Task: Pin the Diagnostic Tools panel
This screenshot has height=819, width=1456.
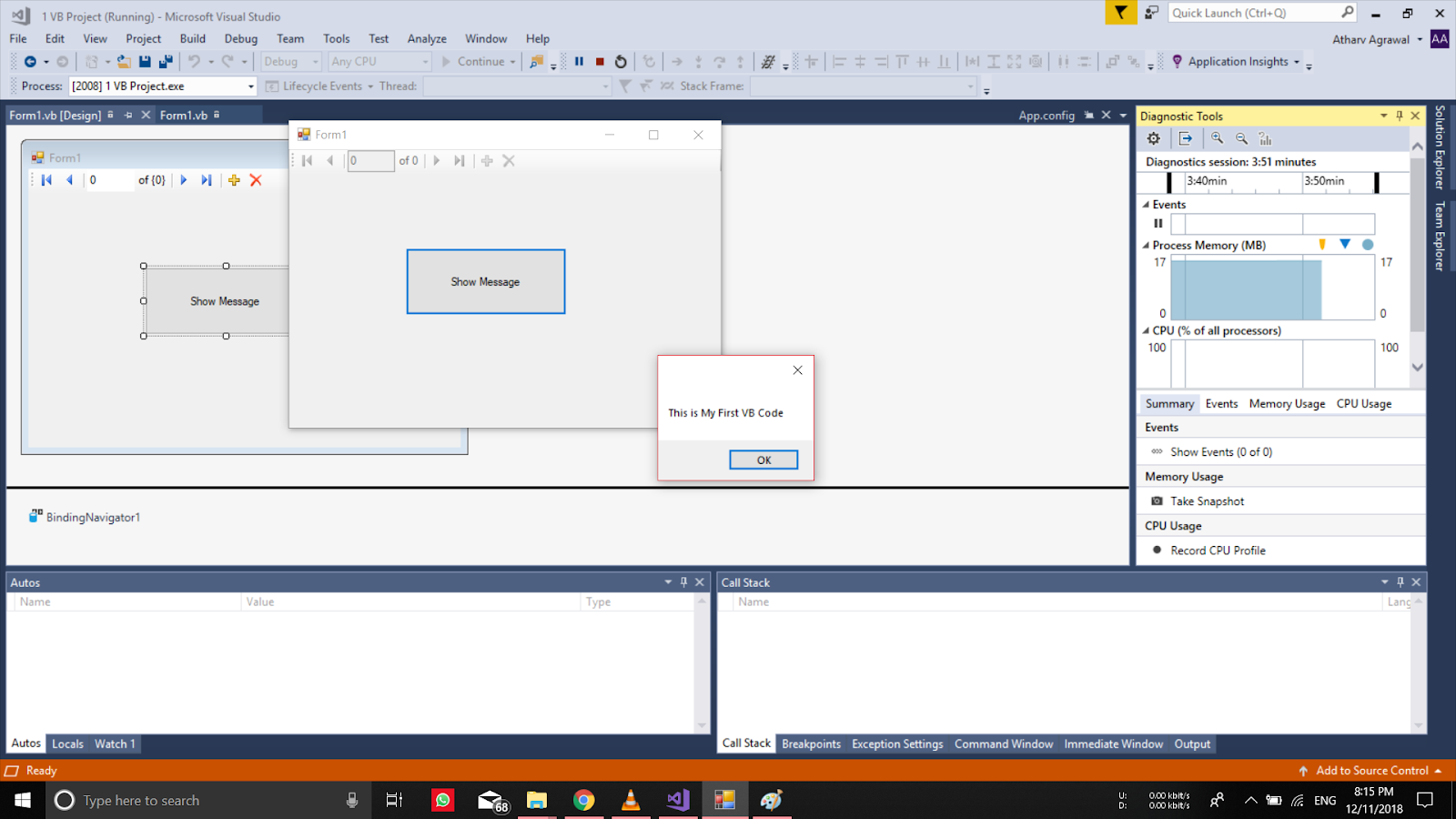Action: pos(1400,116)
